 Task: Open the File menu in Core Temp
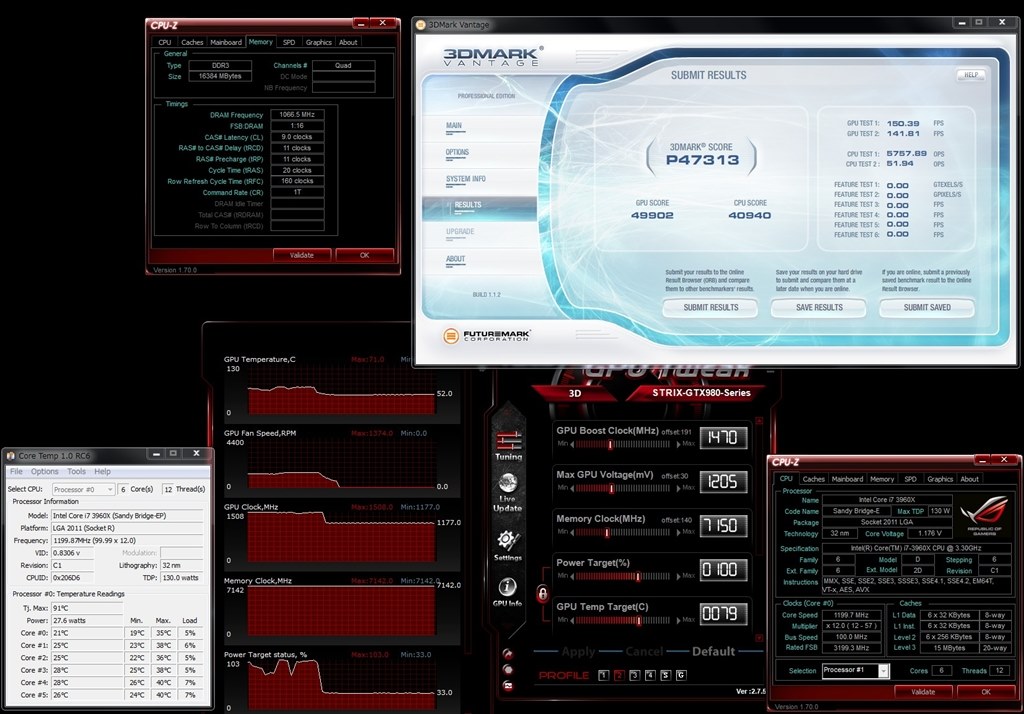[16, 472]
